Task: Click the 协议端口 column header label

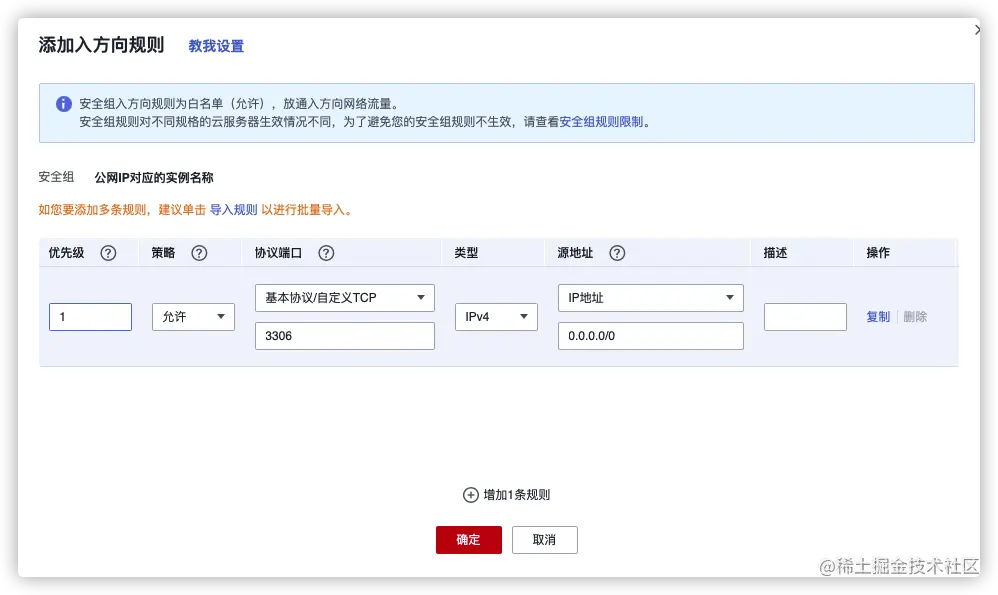Action: [x=278, y=253]
